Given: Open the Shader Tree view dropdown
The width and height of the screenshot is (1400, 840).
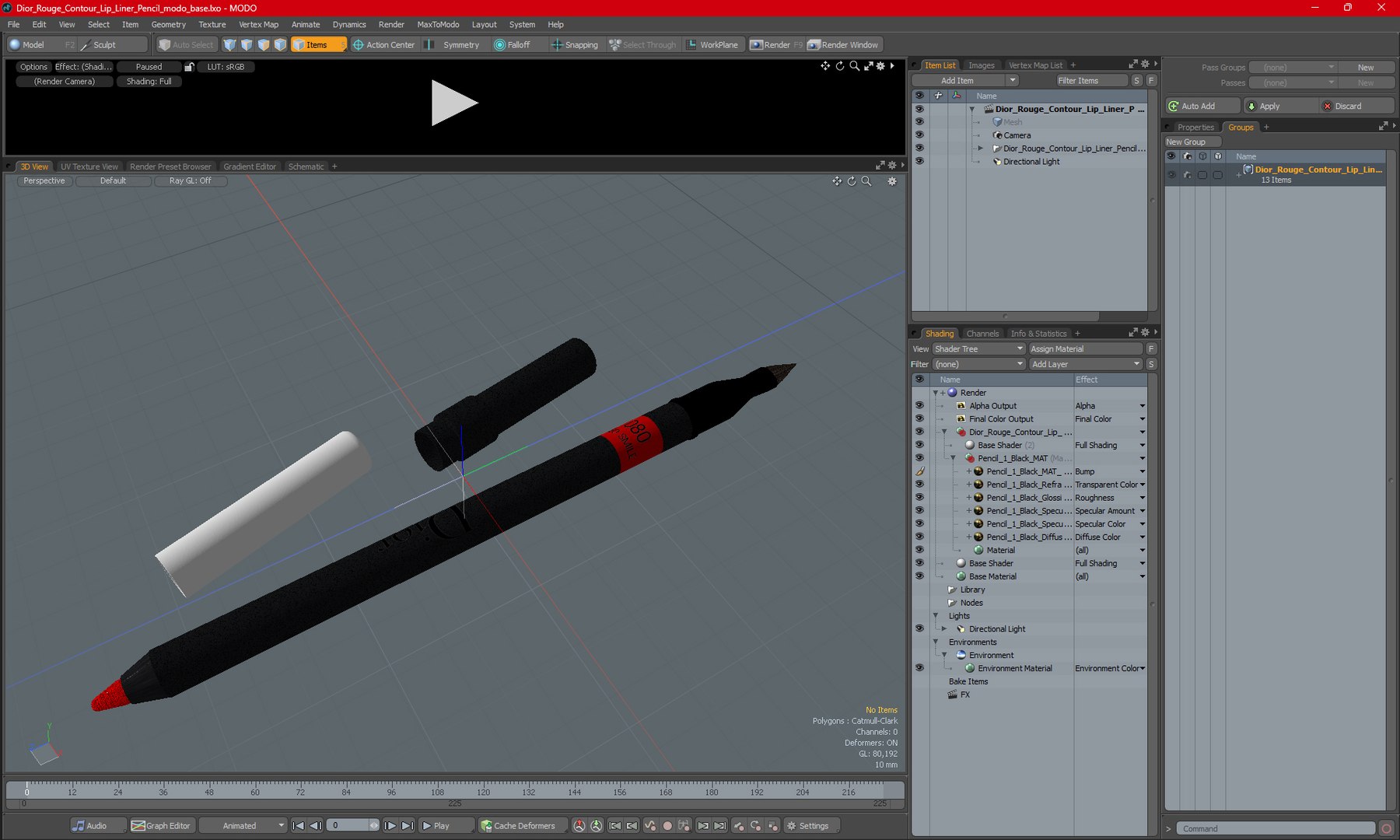Looking at the screenshot, I should (978, 349).
